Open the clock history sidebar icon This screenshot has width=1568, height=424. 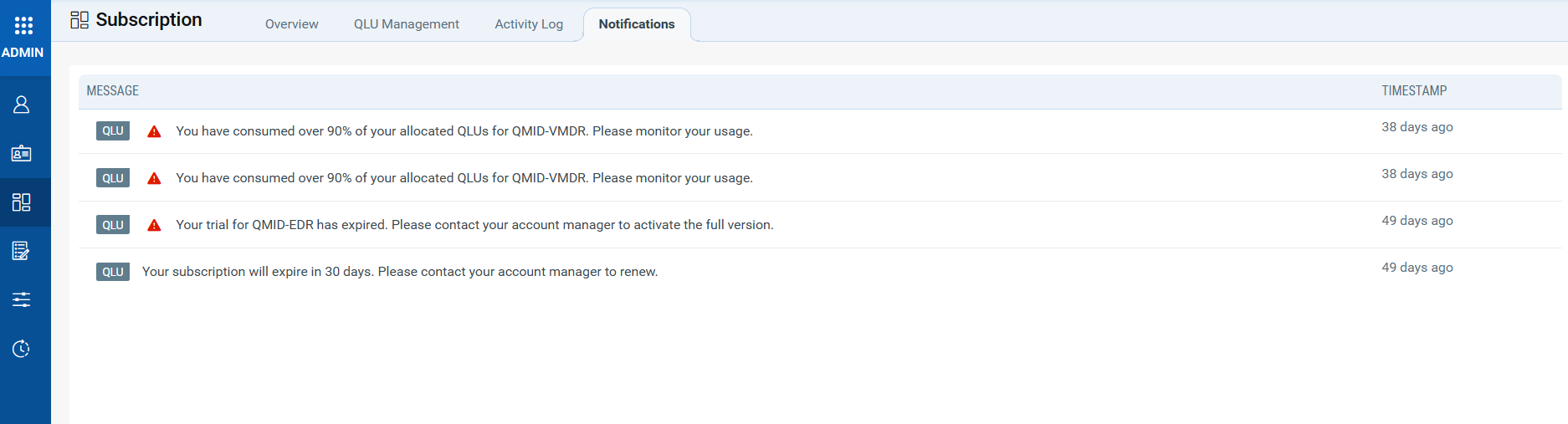point(22,349)
